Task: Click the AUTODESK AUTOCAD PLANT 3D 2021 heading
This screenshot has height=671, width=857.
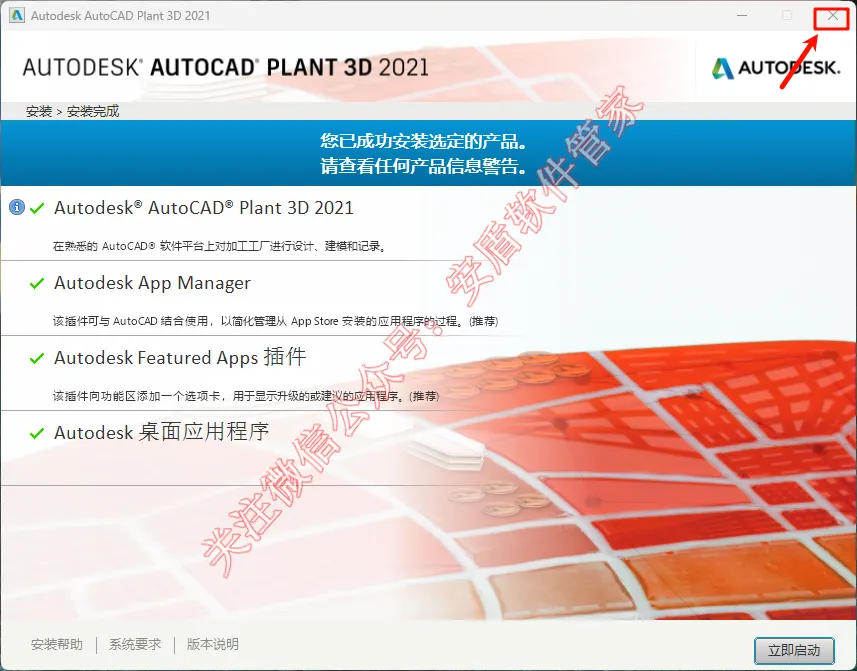Action: 226,68
